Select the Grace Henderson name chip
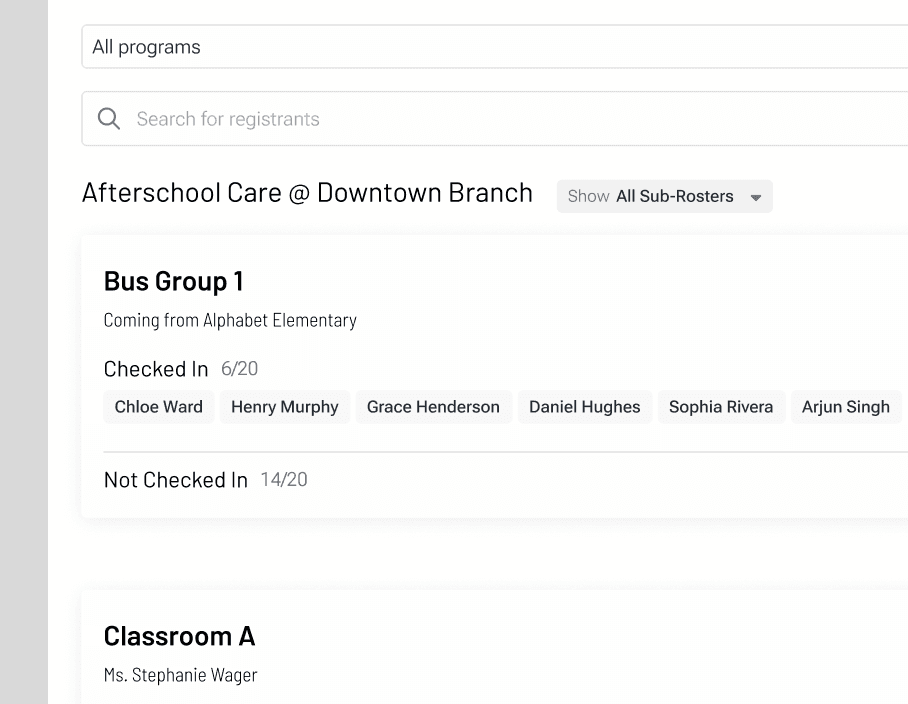908x704 pixels. tap(433, 407)
